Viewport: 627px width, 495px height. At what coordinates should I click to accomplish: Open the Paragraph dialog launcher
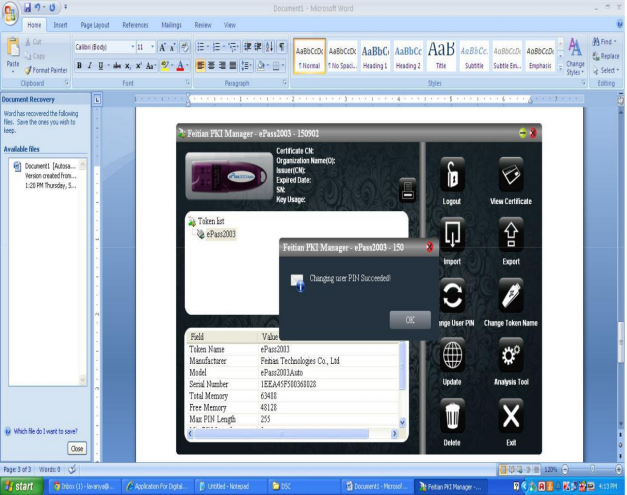pyautogui.click(x=285, y=83)
